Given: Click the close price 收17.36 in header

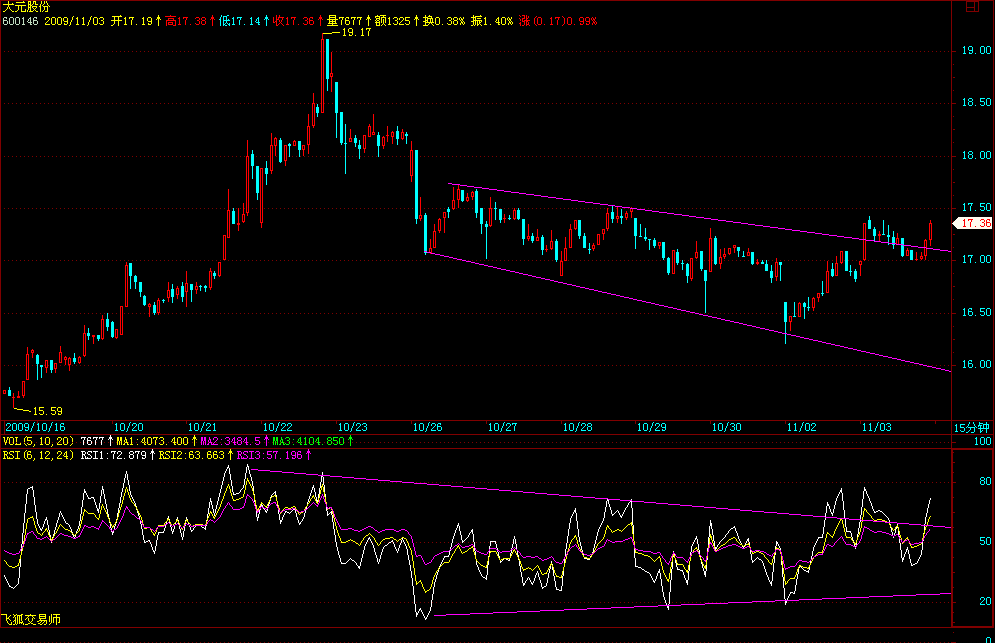Looking at the screenshot, I should [294, 21].
